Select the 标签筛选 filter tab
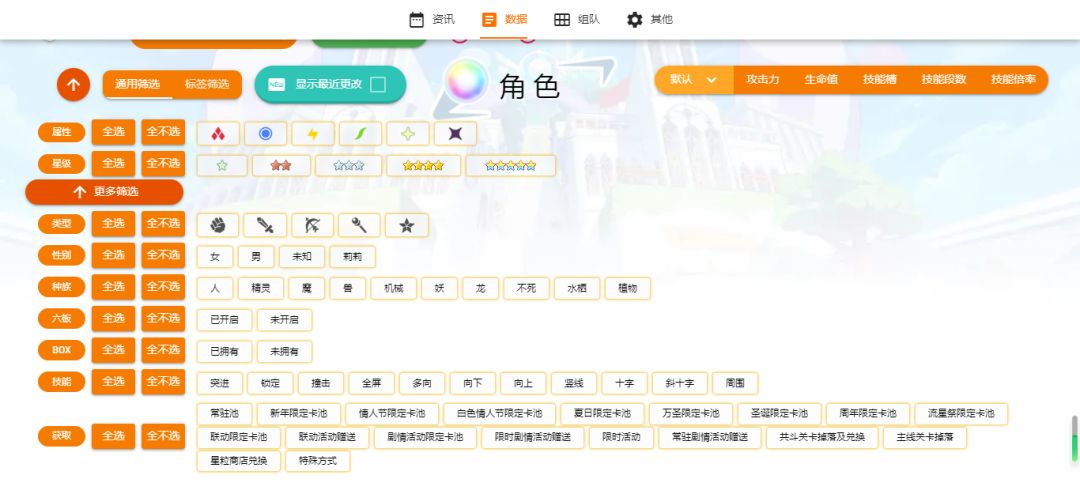The image size is (1080, 494). pyautogui.click(x=207, y=84)
